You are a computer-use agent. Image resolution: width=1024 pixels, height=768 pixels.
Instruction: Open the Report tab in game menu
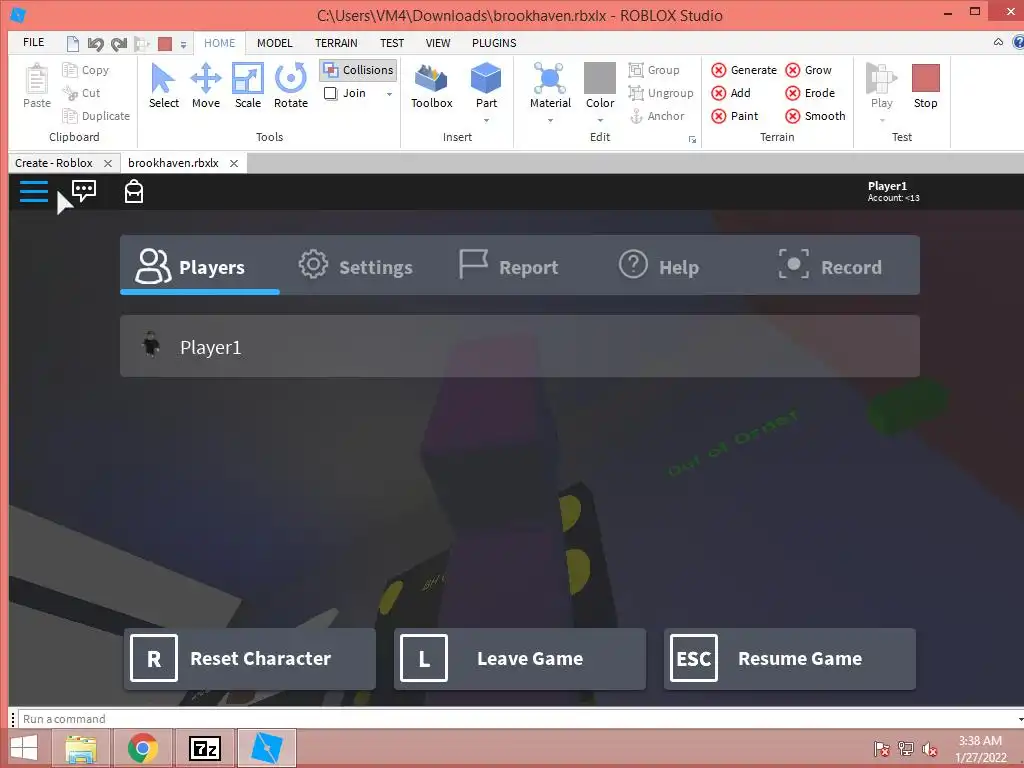[509, 266]
